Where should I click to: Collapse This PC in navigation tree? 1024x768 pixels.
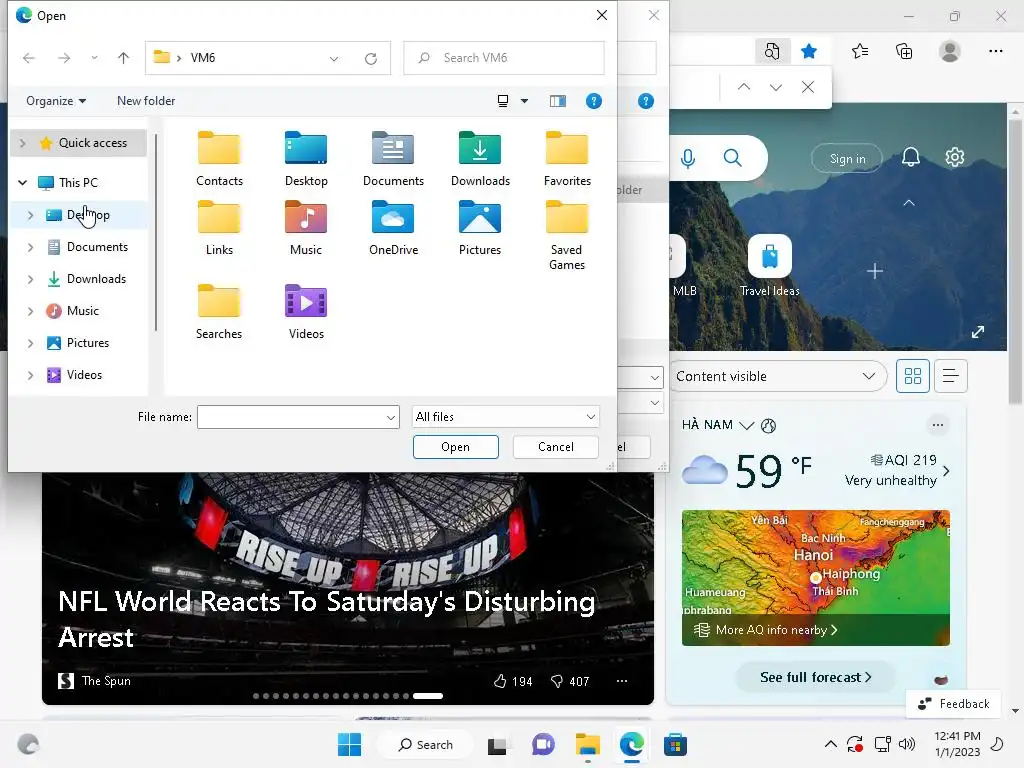(23, 183)
